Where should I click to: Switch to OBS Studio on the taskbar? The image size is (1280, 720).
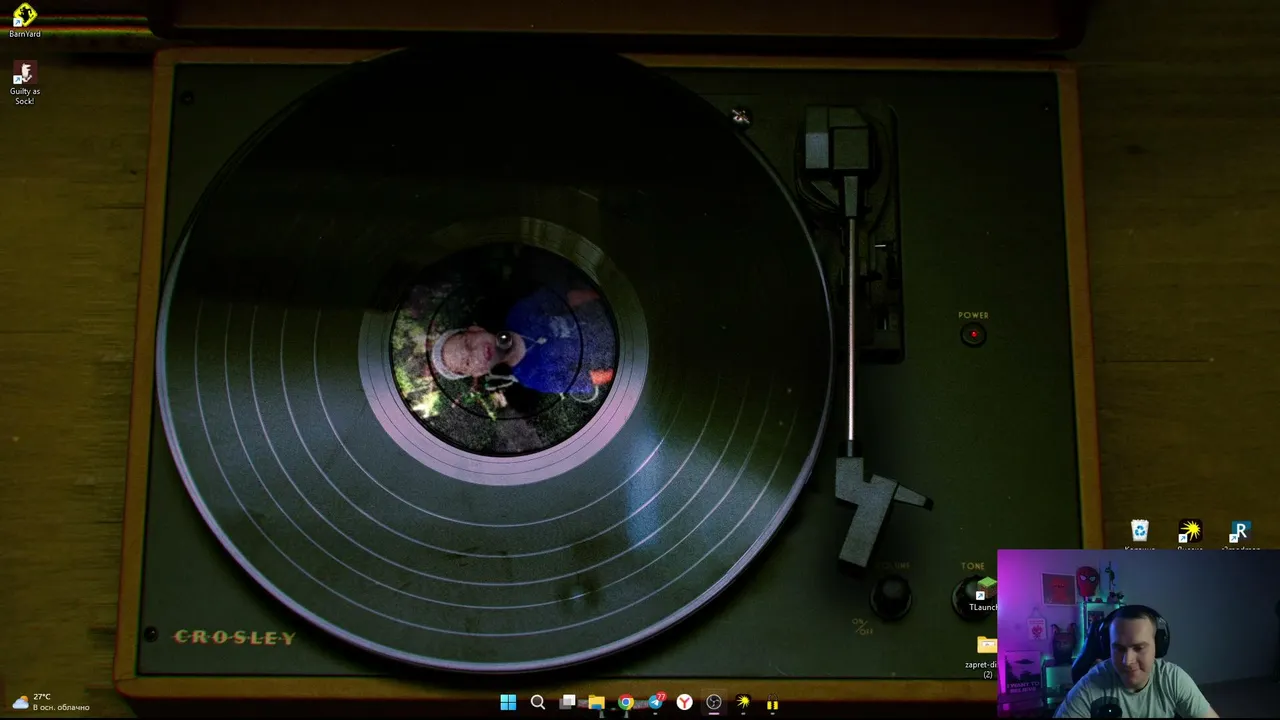coord(714,702)
